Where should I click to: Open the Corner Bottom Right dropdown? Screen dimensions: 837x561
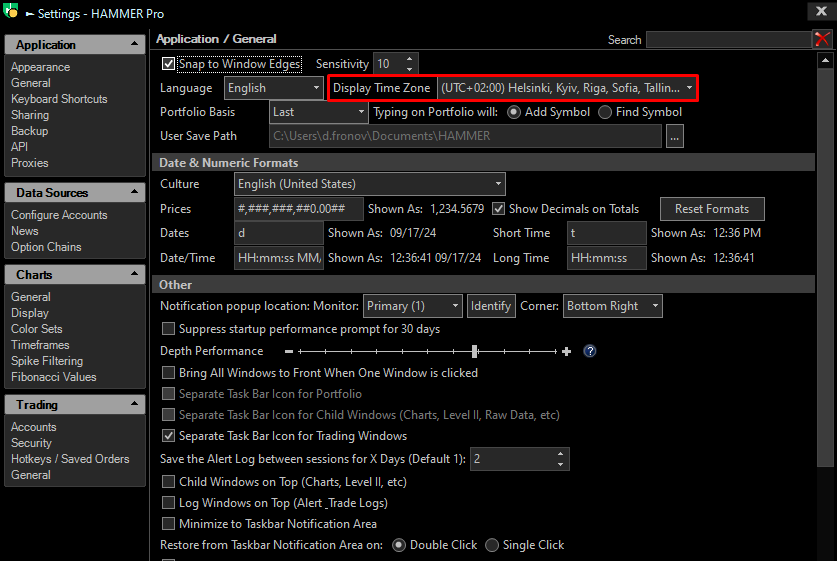pyautogui.click(x=612, y=306)
